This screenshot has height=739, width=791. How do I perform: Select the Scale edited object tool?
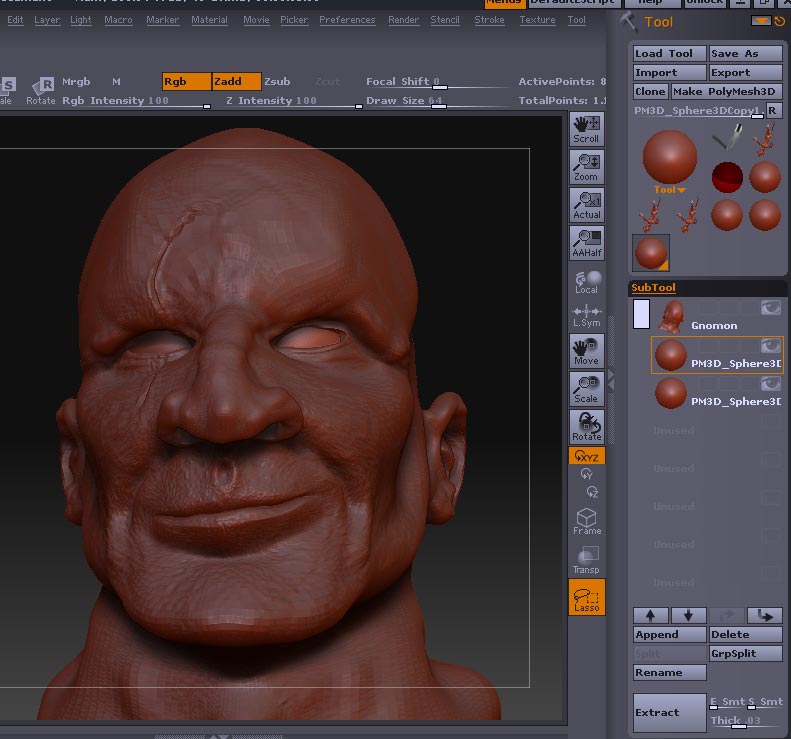(x=586, y=389)
